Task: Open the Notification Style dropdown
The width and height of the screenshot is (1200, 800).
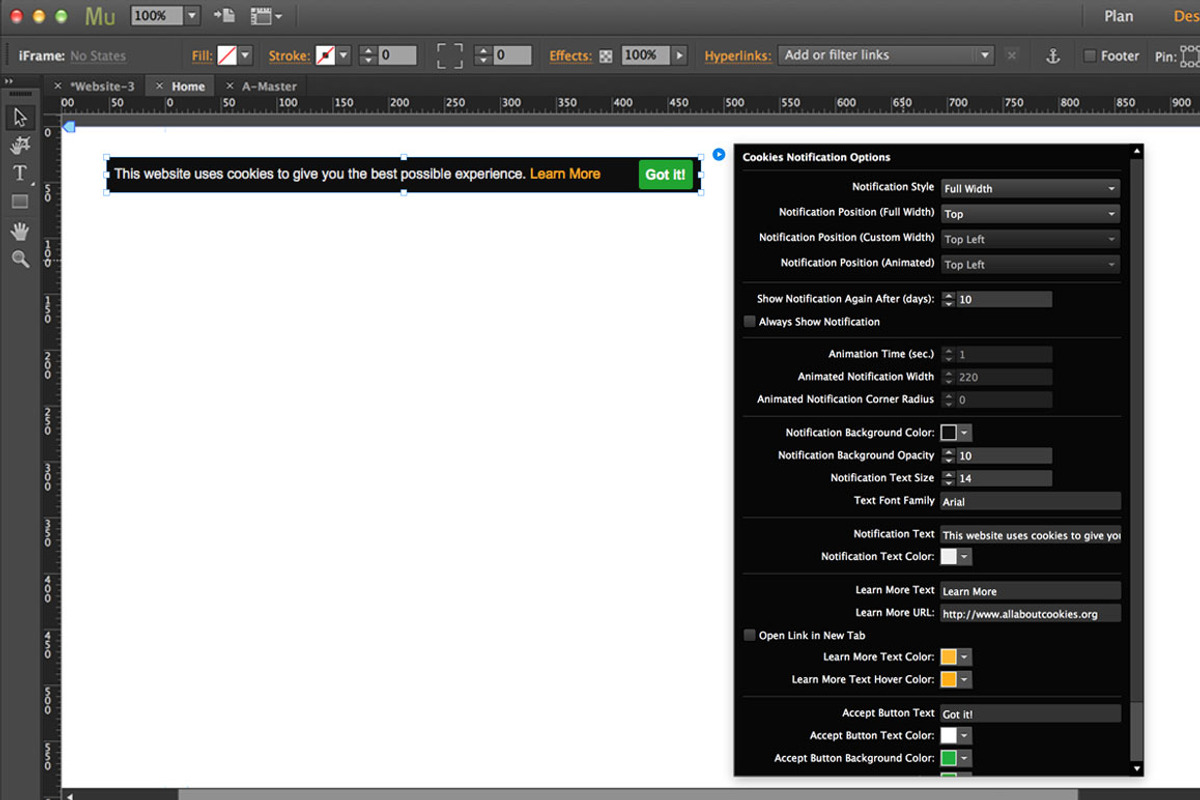Action: pyautogui.click(x=1030, y=188)
